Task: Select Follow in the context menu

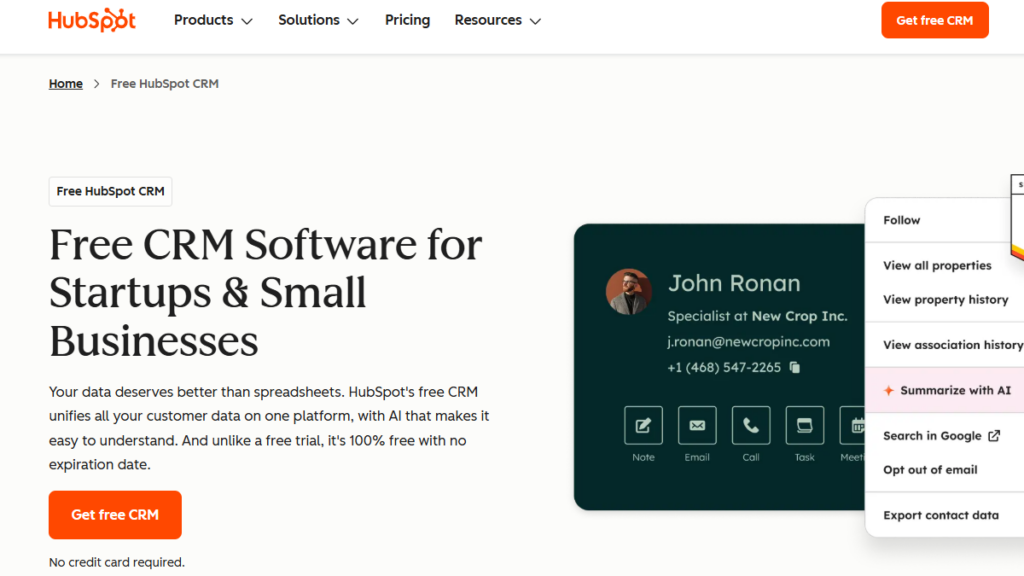Action: pos(901,220)
